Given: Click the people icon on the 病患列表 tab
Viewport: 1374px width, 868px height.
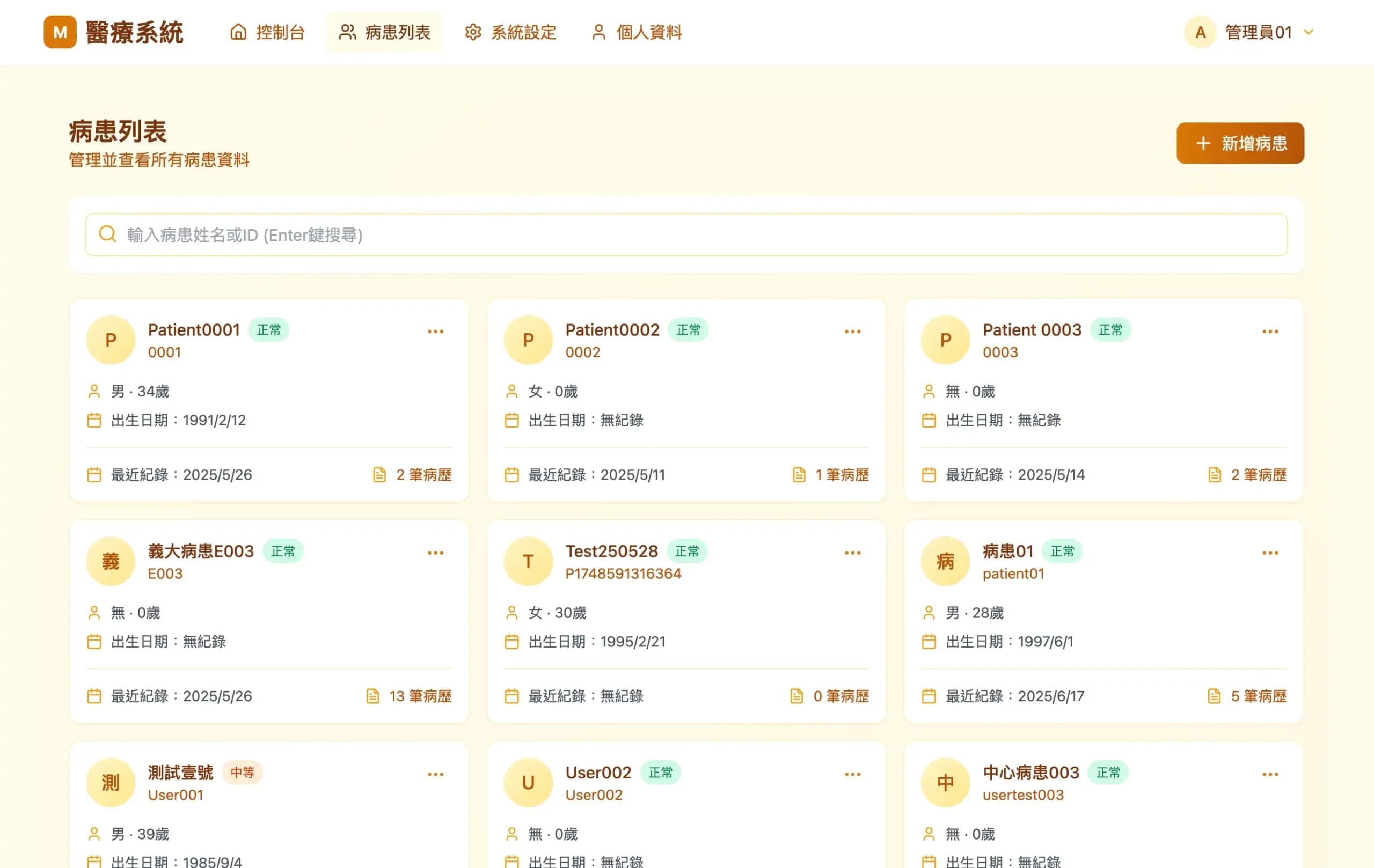Looking at the screenshot, I should pos(347,33).
